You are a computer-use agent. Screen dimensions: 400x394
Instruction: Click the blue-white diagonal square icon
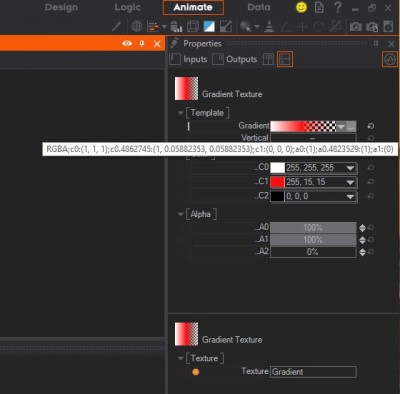(209, 26)
